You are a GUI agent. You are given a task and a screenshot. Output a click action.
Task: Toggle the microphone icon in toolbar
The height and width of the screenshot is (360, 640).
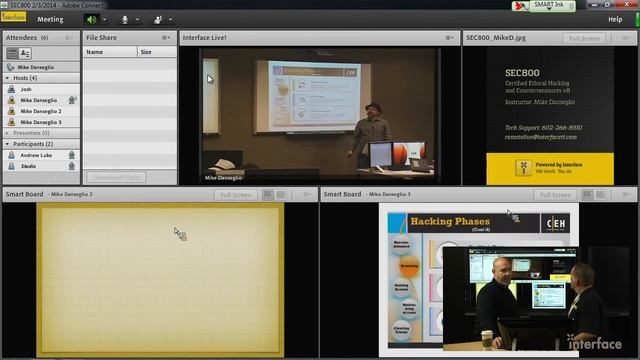pyautogui.click(x=125, y=19)
